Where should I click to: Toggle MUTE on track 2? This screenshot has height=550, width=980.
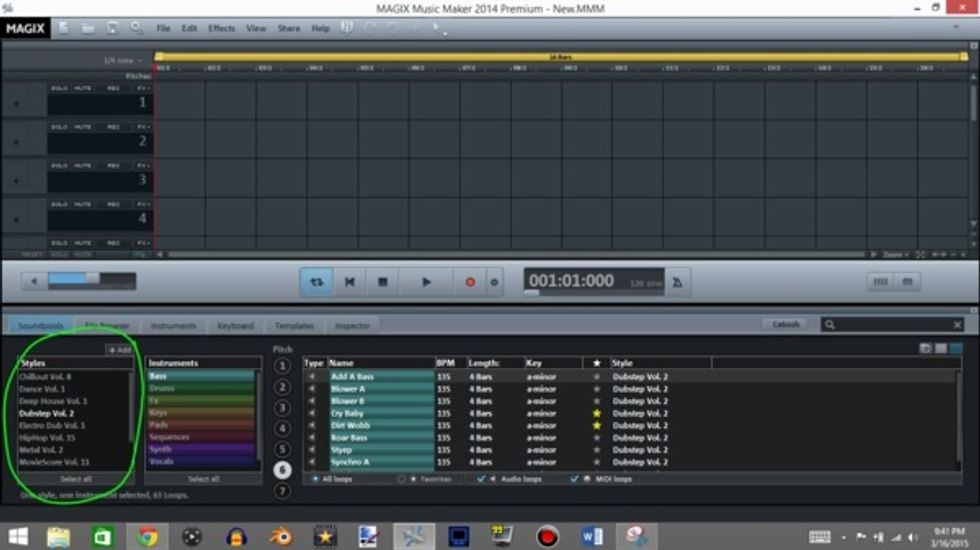(x=82, y=127)
